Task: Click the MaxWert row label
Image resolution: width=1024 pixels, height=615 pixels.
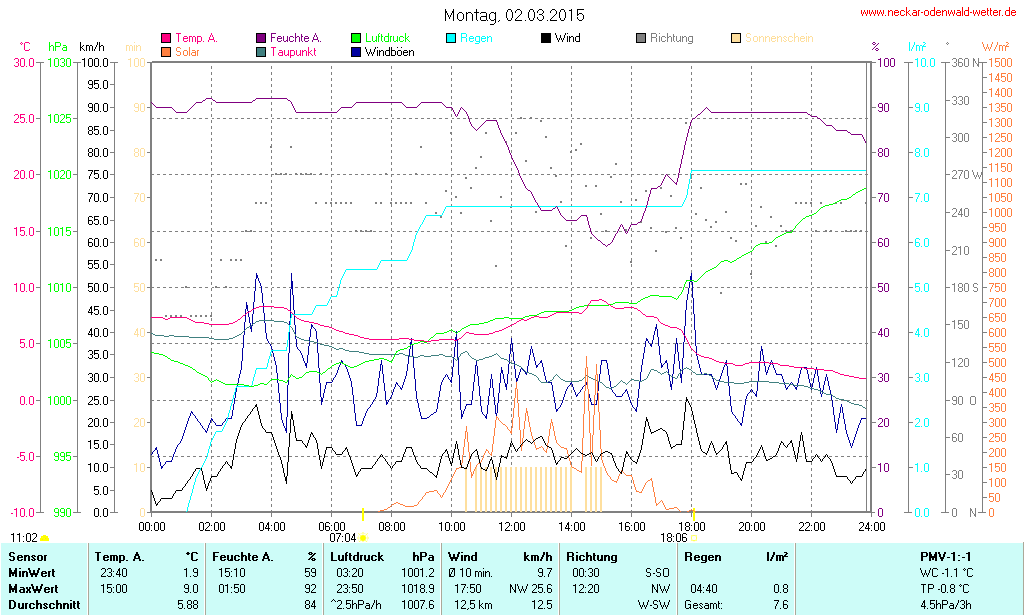Action: [x=33, y=588]
